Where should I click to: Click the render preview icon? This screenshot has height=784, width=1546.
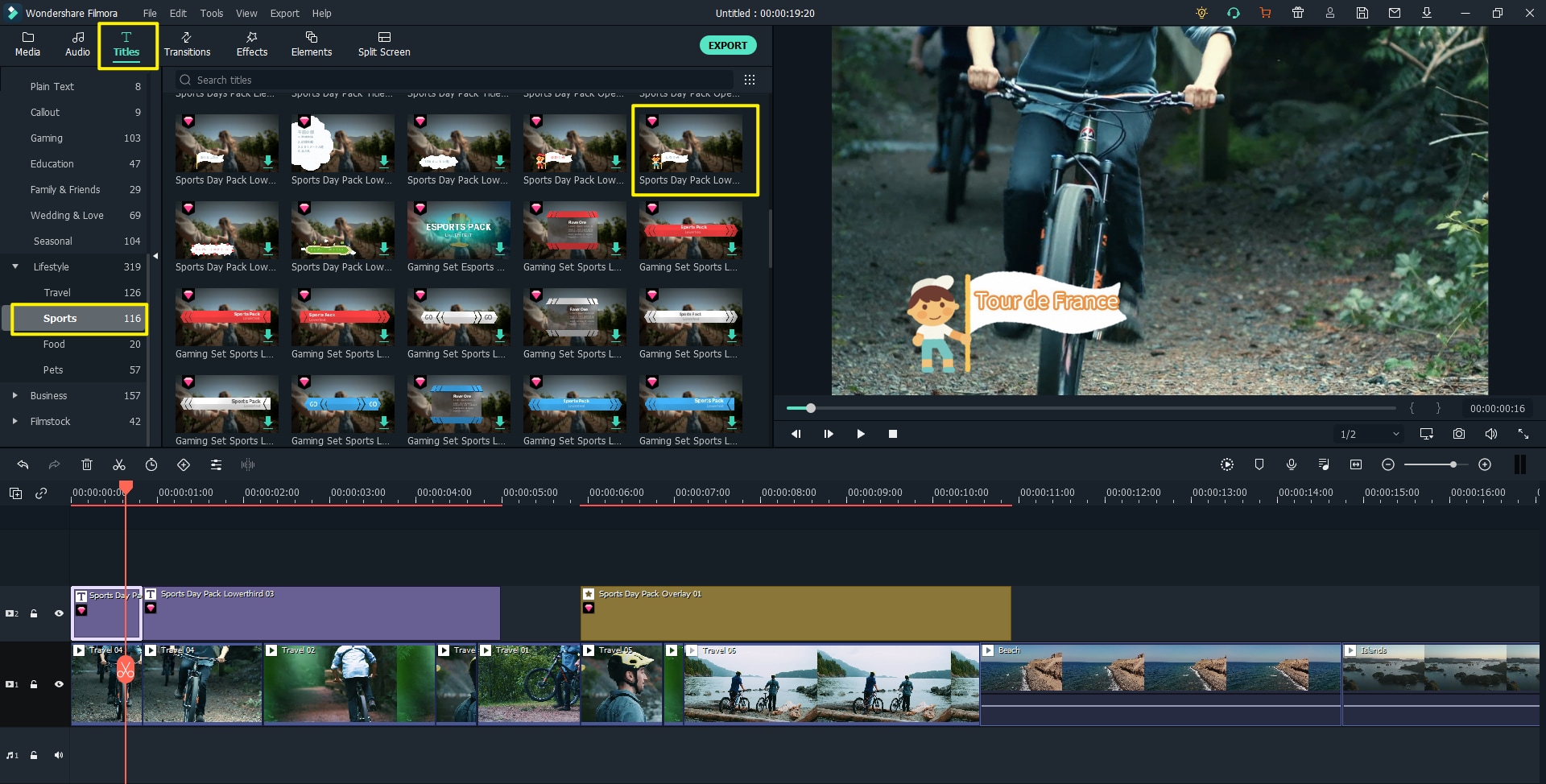point(1227,464)
